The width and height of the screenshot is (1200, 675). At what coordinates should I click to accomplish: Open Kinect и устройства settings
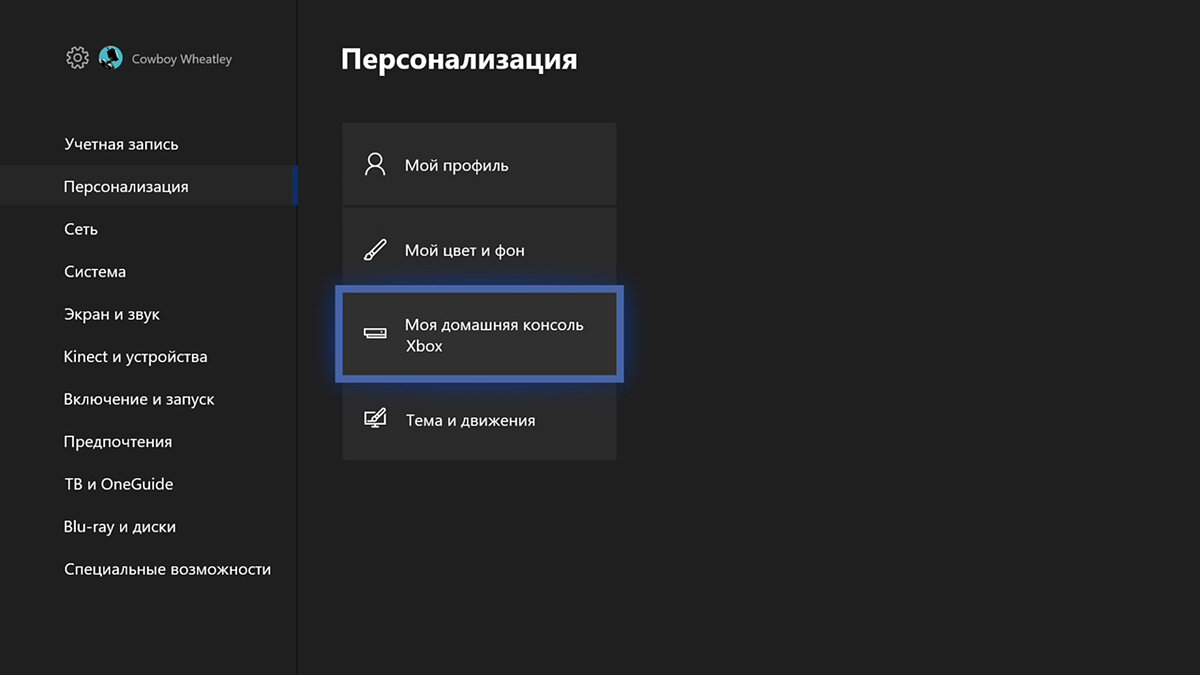tap(135, 357)
